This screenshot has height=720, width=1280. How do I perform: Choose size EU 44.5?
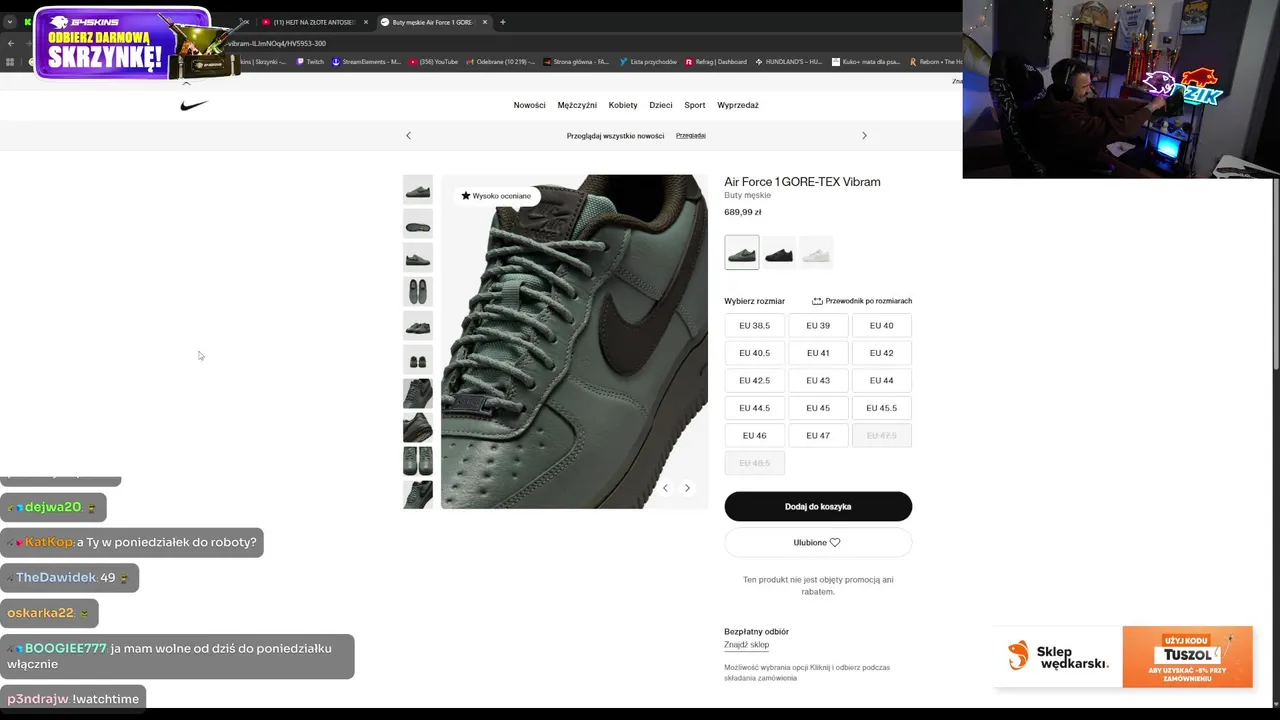click(x=754, y=408)
